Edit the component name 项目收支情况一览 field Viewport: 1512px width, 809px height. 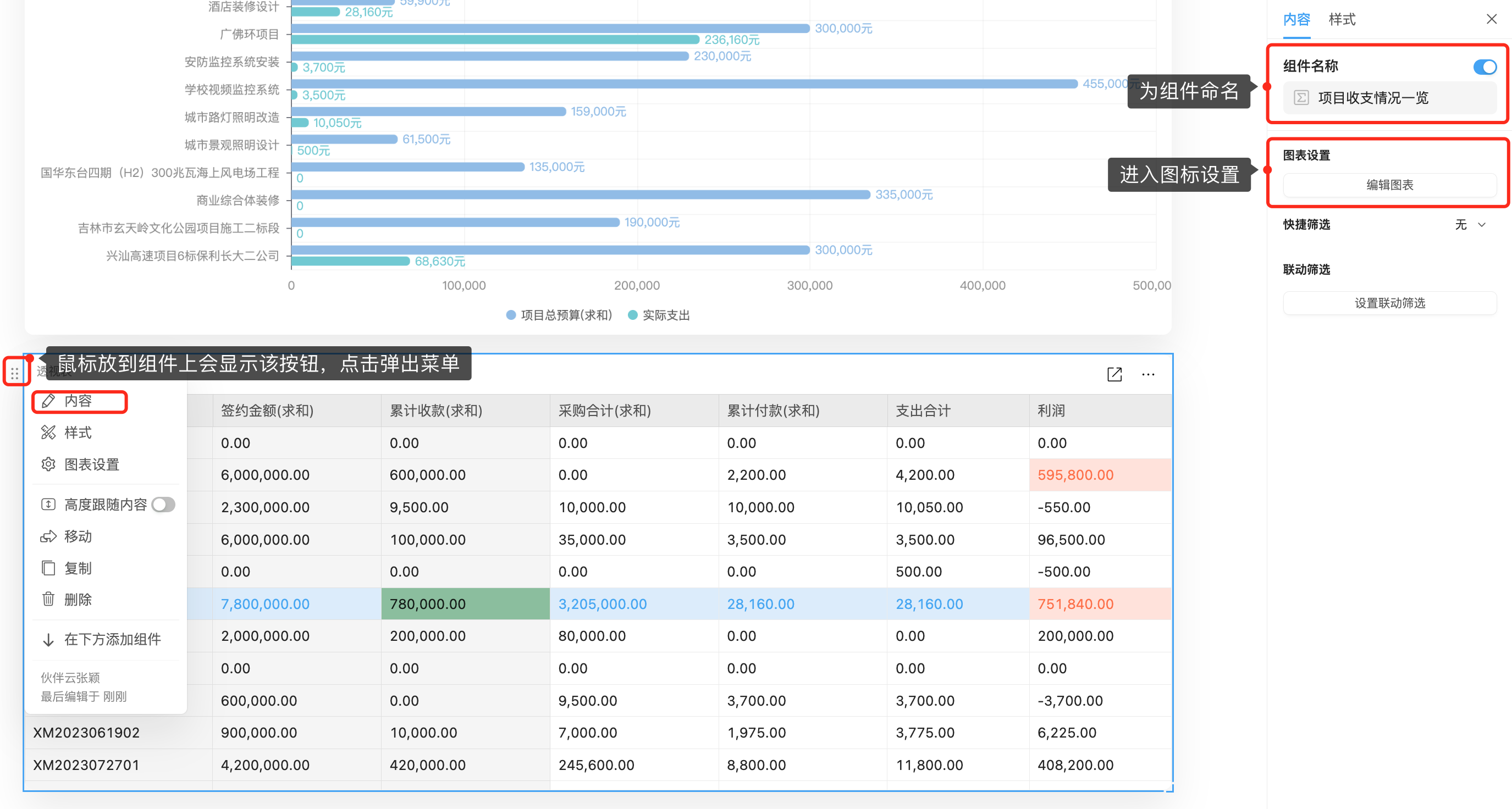pos(1389,97)
